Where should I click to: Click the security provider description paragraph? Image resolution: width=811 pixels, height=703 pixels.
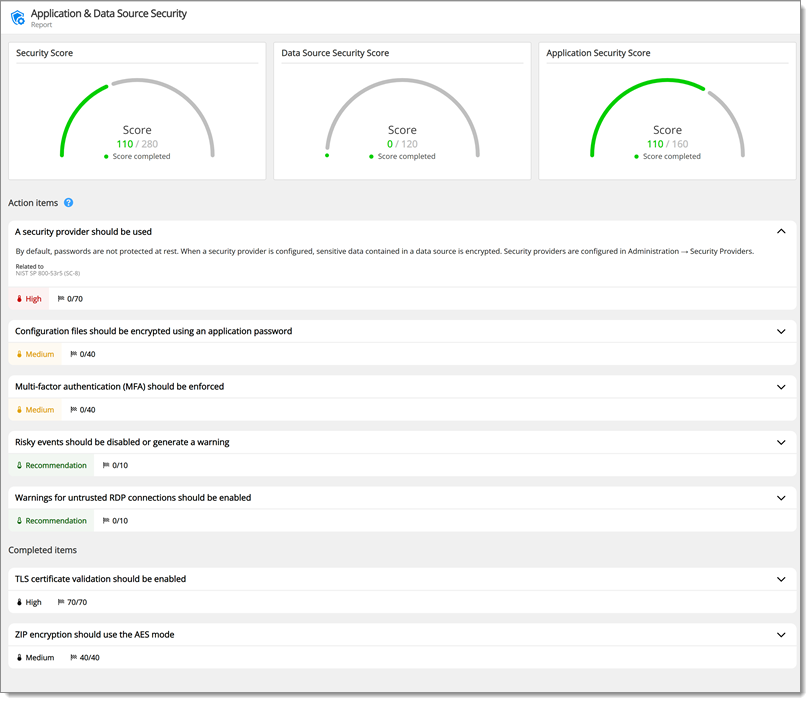click(385, 251)
